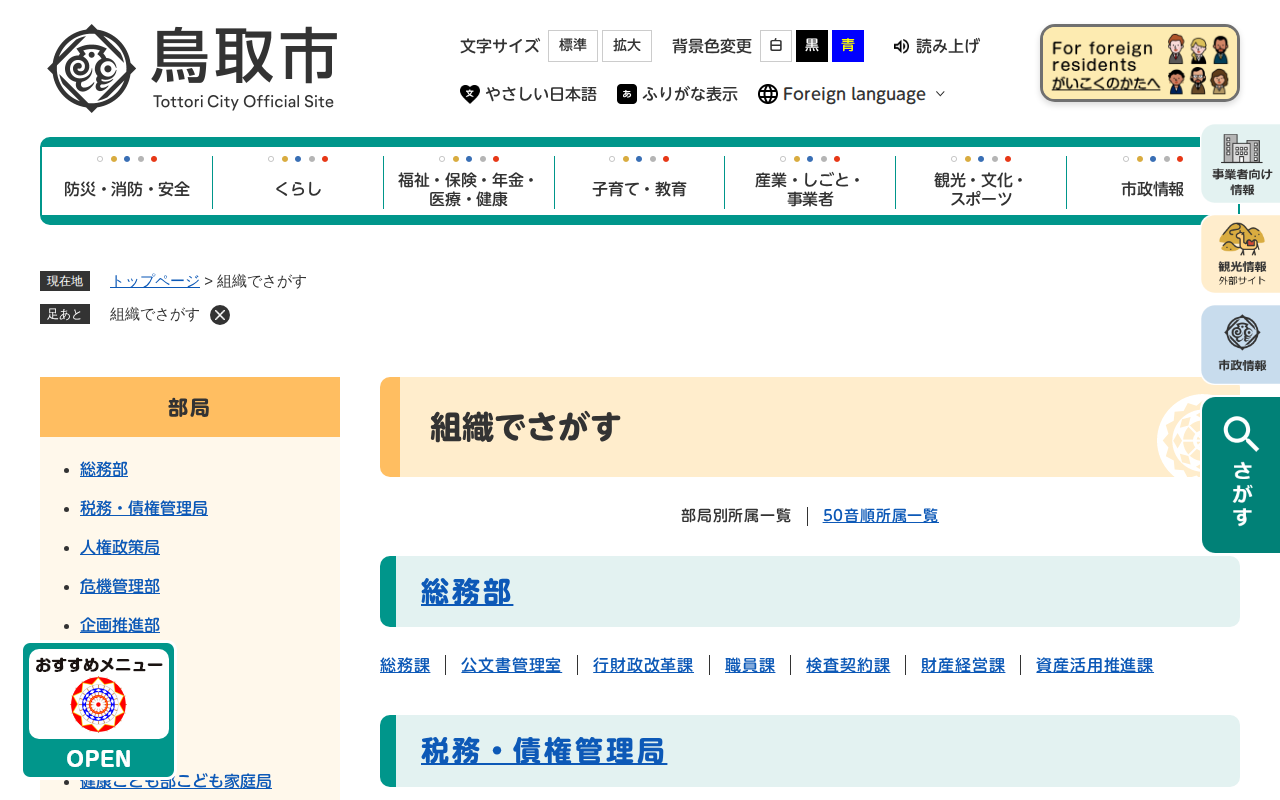Open the 検査契約課 department link
The image size is (1280, 800).
point(848,665)
